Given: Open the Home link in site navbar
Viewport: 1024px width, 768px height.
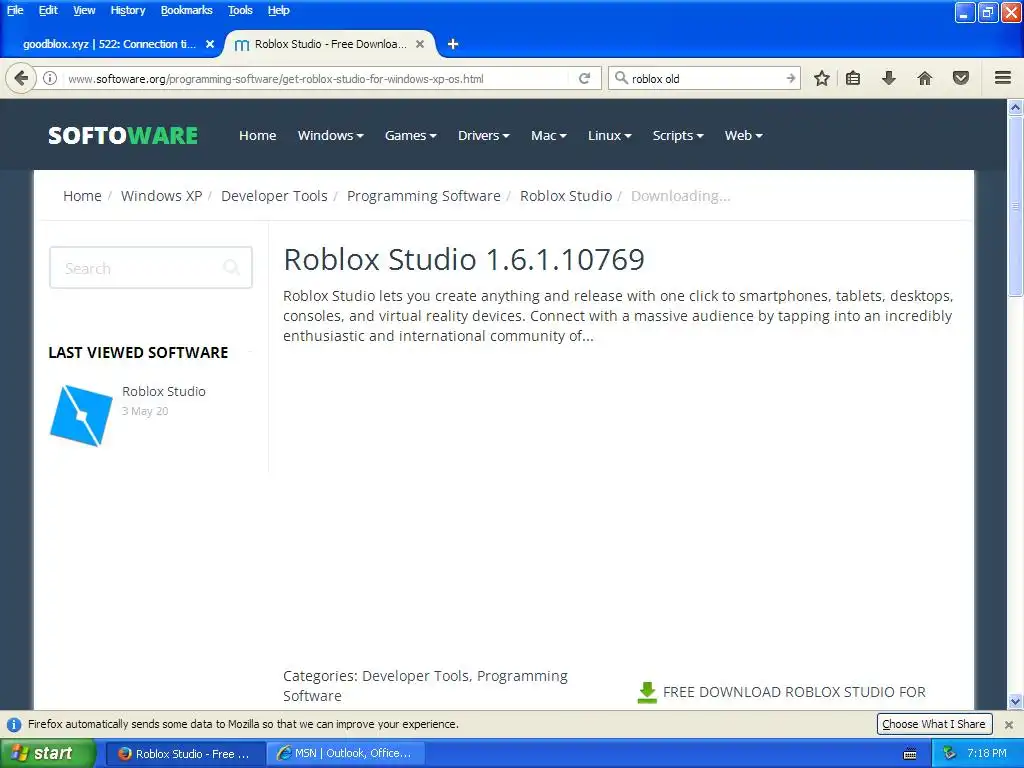Looking at the screenshot, I should click(x=257, y=135).
